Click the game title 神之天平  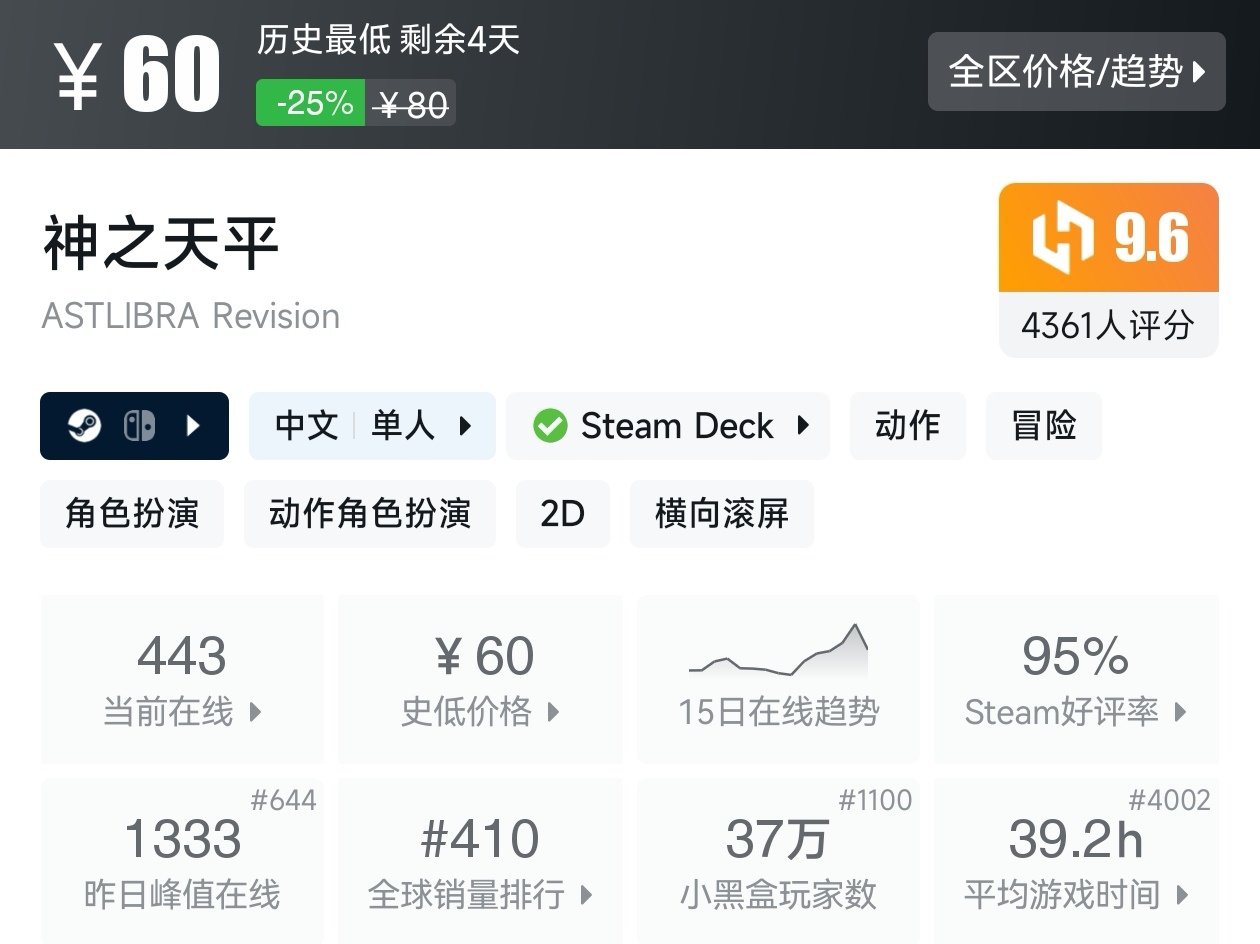(160, 243)
